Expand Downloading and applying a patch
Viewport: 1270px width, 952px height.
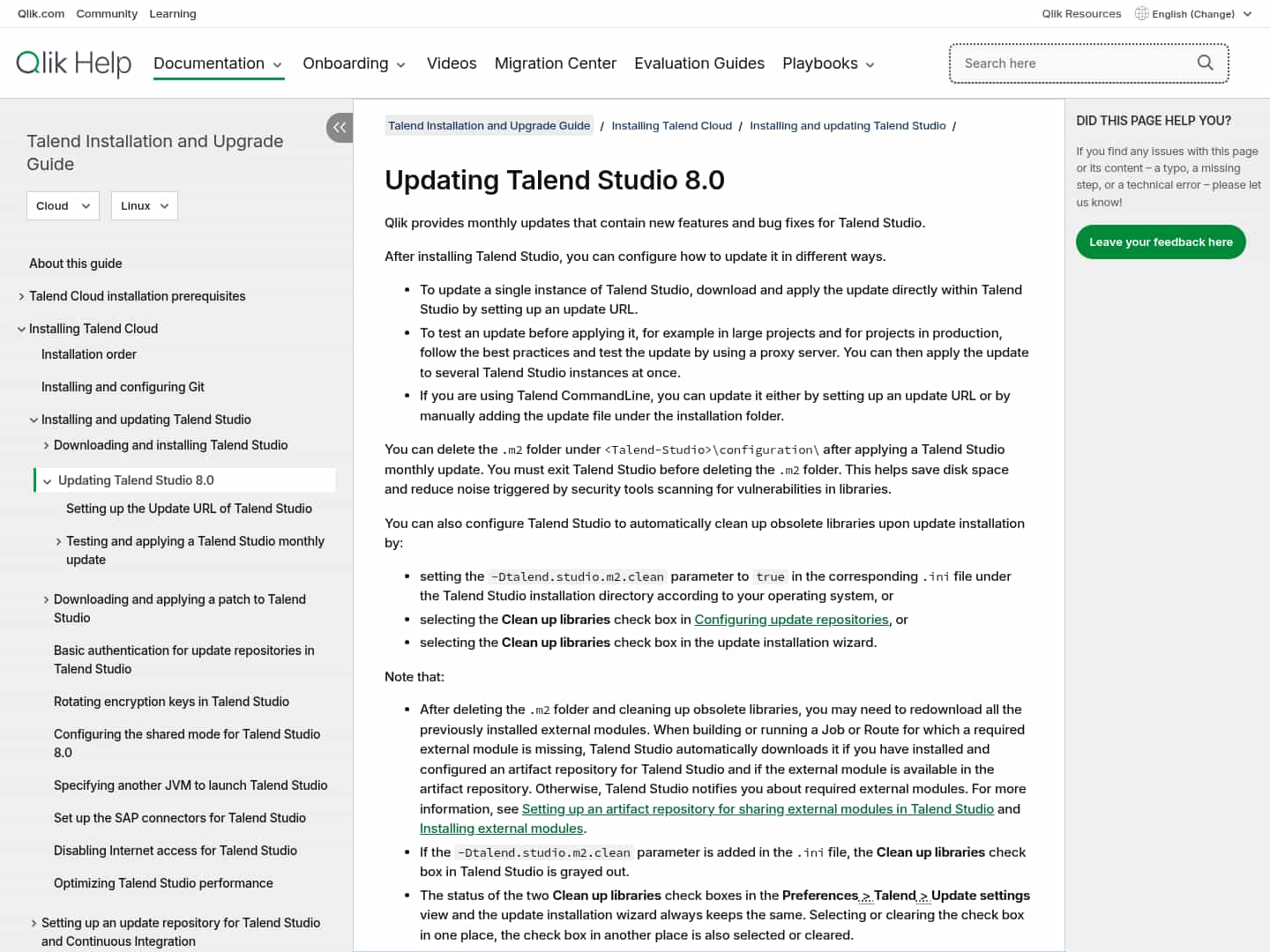point(46,599)
